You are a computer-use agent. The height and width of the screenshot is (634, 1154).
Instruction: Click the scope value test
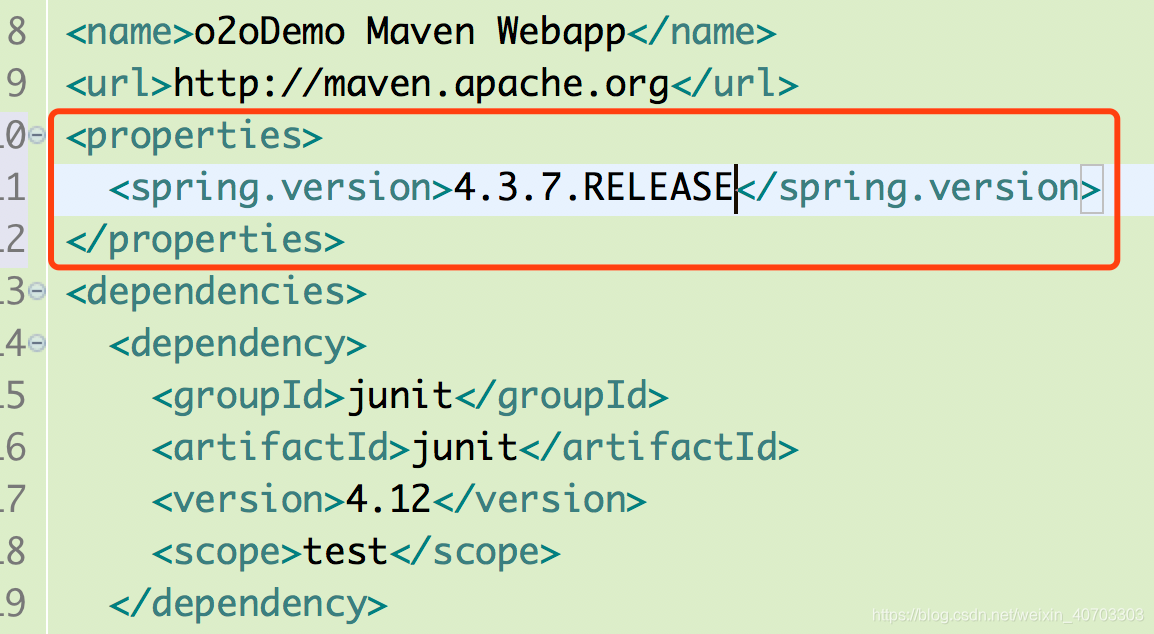click(x=345, y=552)
